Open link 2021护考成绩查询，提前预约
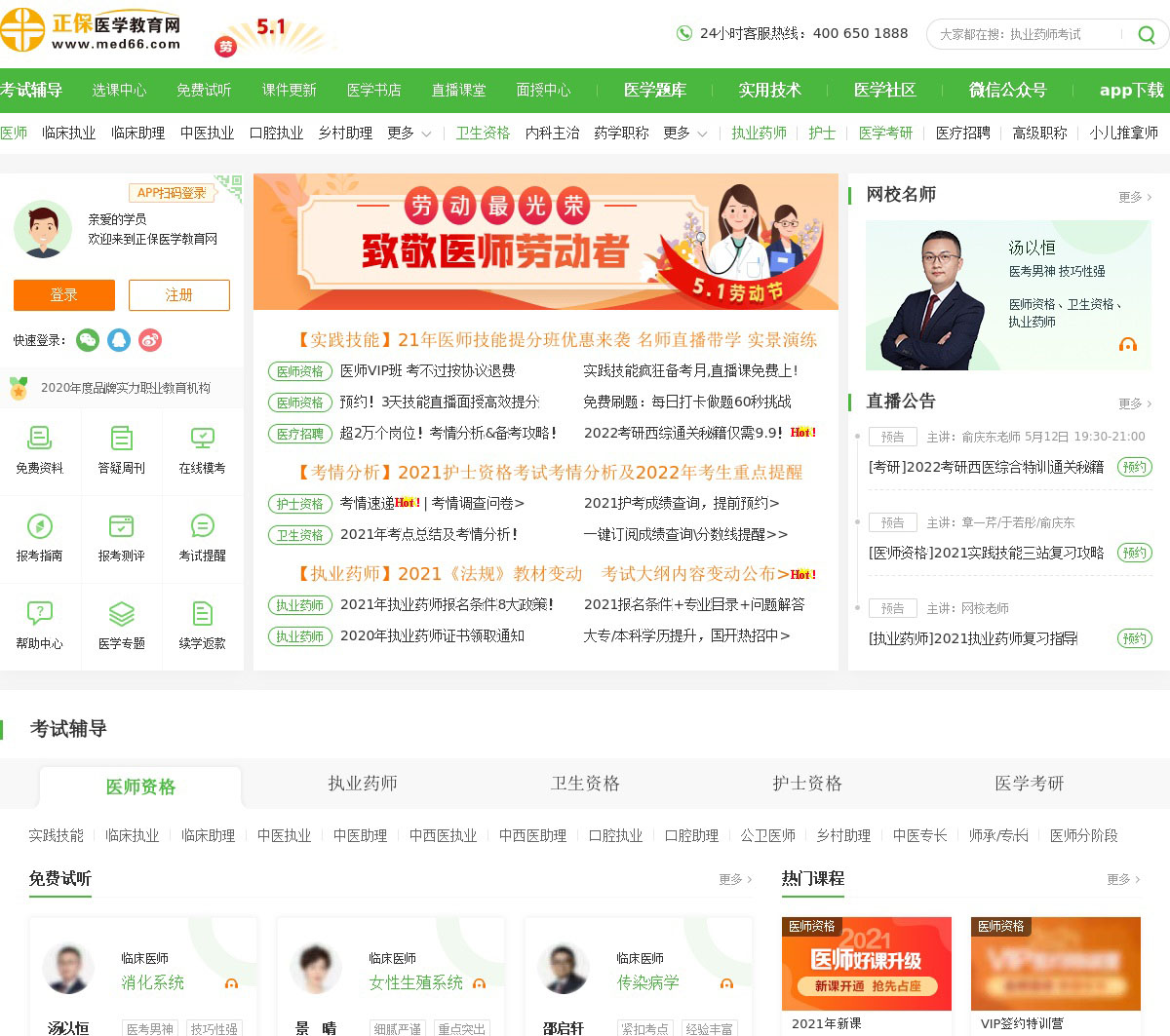 point(682,504)
